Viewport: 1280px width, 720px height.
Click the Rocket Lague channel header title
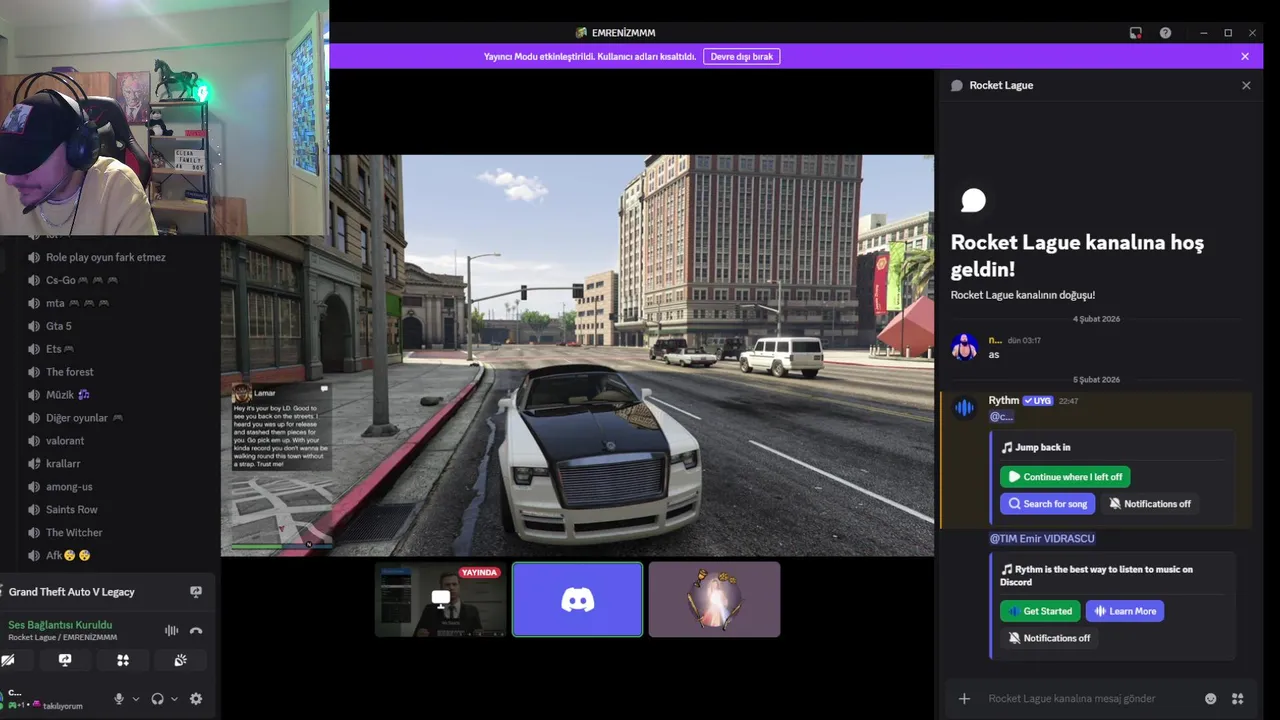1001,86
